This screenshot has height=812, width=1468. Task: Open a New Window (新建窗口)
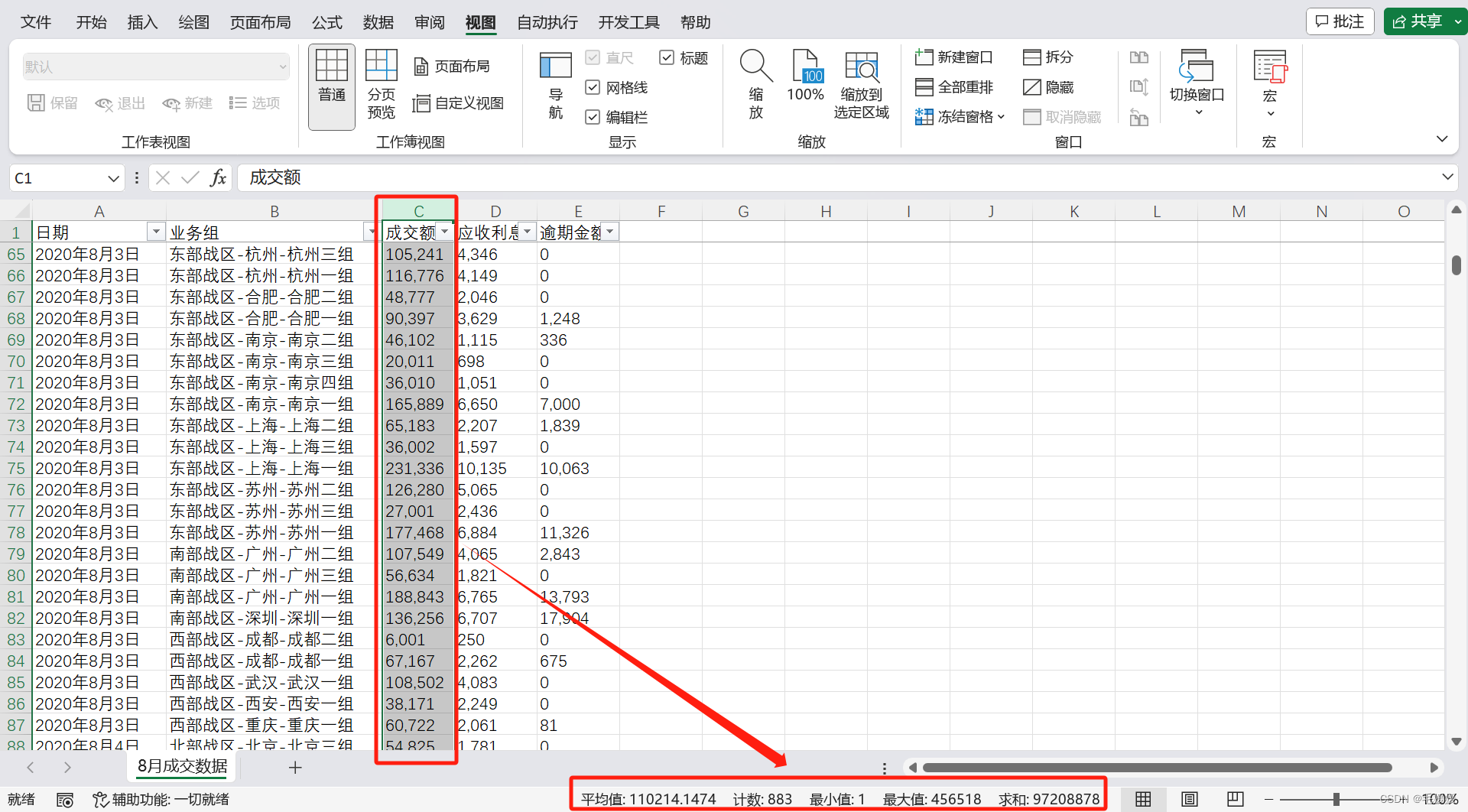pyautogui.click(x=954, y=57)
